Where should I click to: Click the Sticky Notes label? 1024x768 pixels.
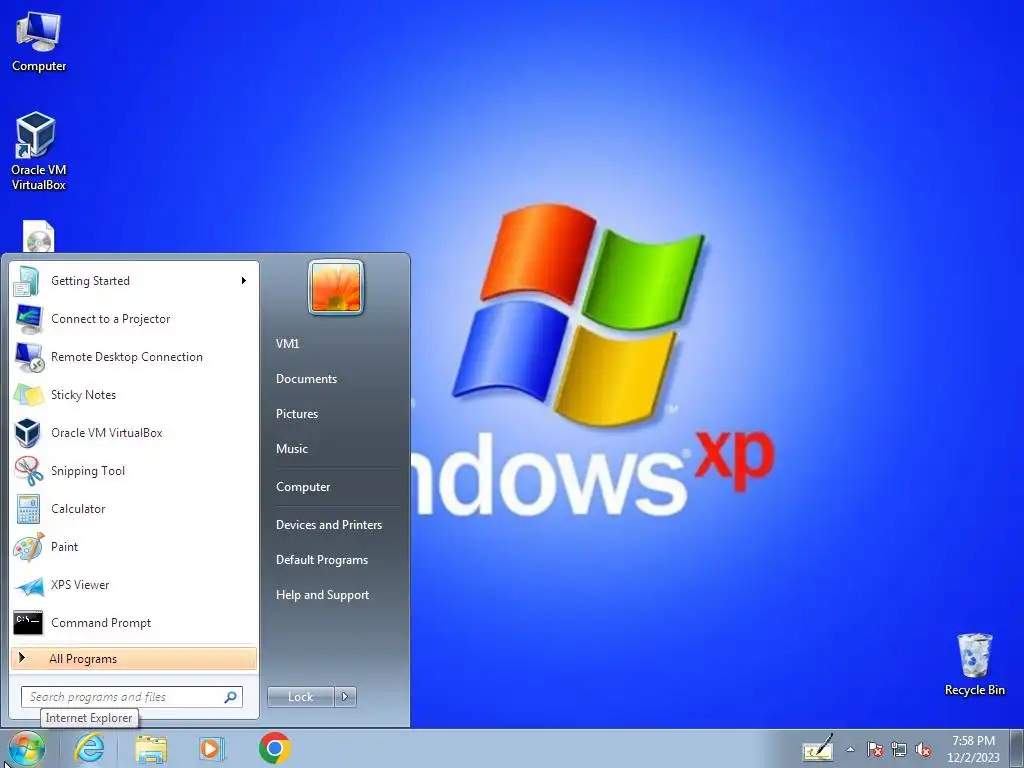click(x=83, y=394)
